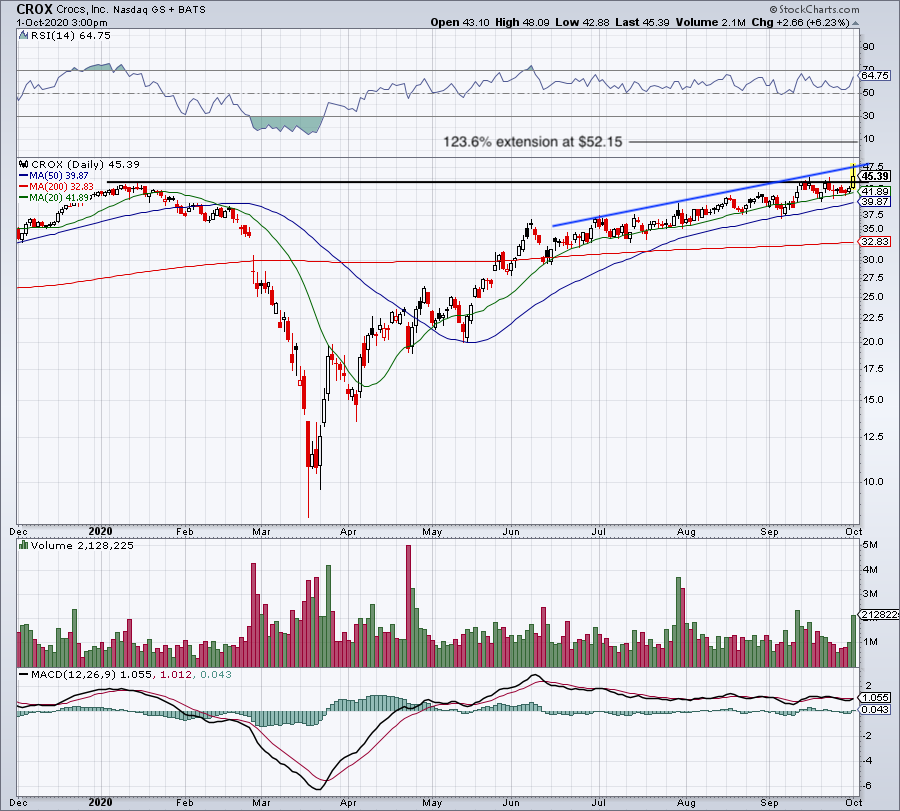
Task: Click the 123.6% extension at $52.15 annotation
Action: click(533, 142)
